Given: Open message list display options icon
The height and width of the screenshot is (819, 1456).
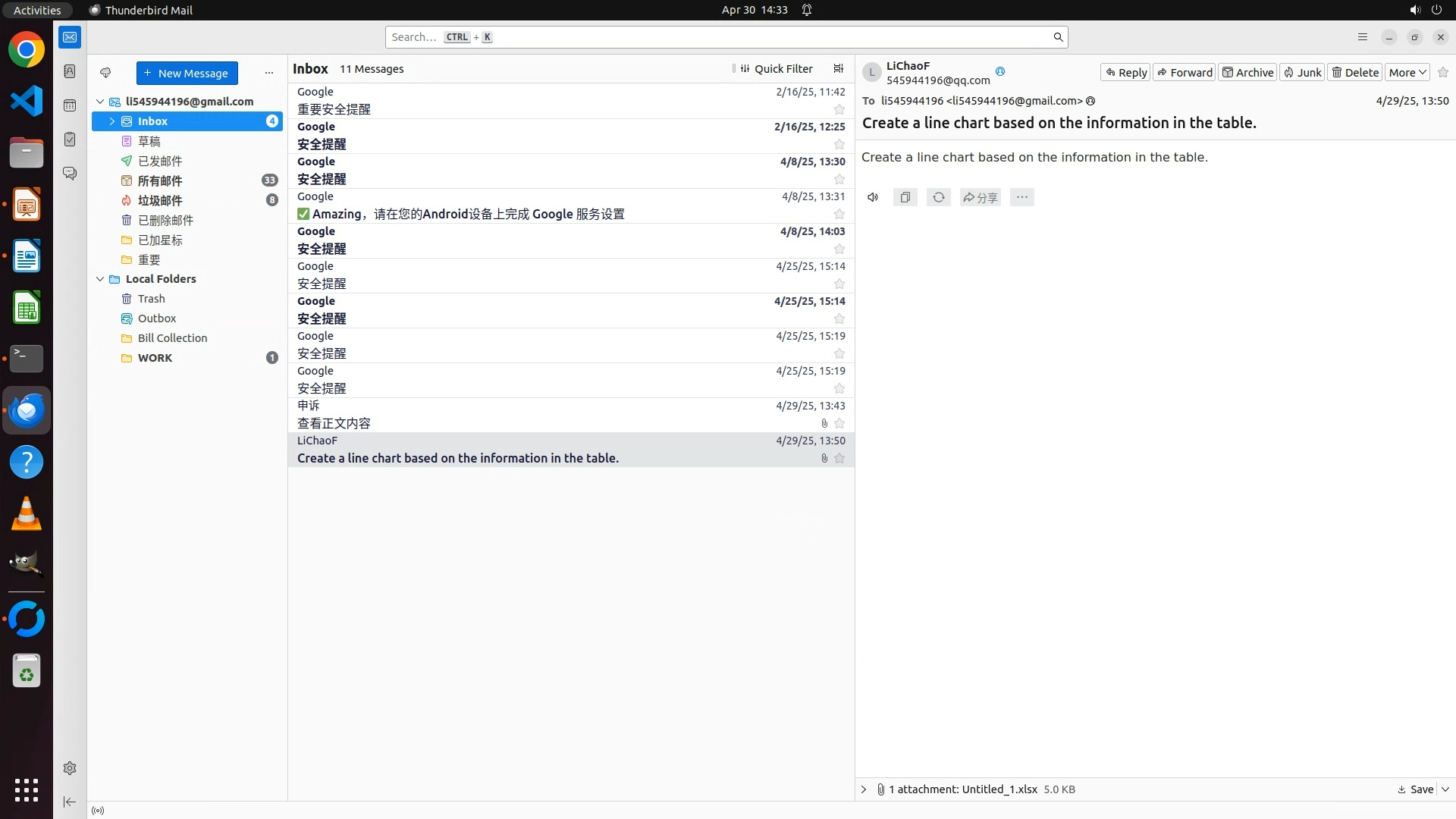Looking at the screenshot, I should [838, 68].
